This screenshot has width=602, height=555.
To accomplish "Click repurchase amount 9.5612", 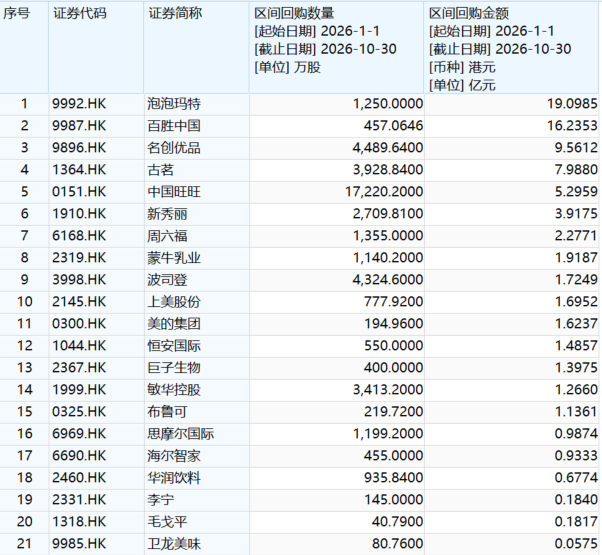I will click(x=576, y=148).
